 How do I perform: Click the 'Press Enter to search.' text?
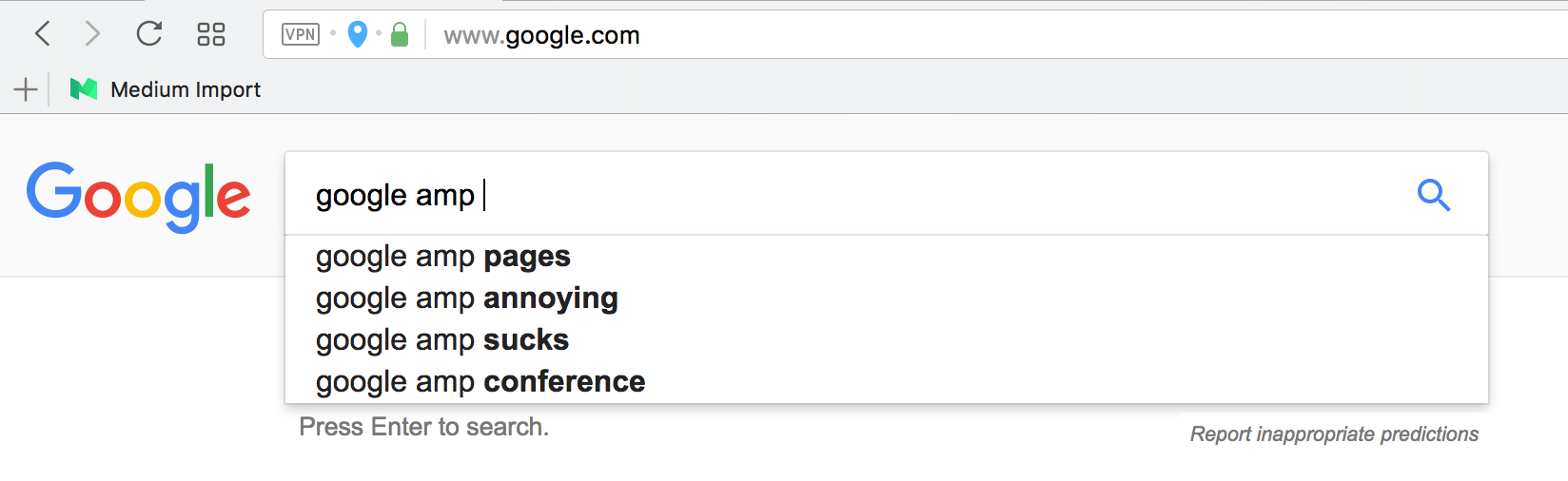423,427
